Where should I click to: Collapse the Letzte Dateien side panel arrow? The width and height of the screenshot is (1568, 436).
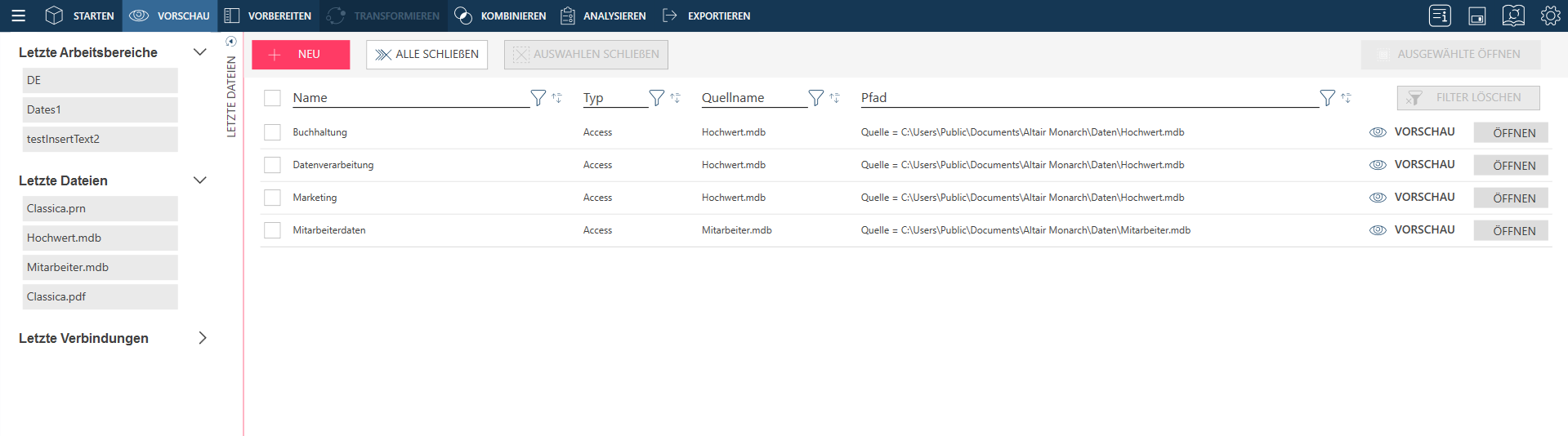pyautogui.click(x=231, y=42)
